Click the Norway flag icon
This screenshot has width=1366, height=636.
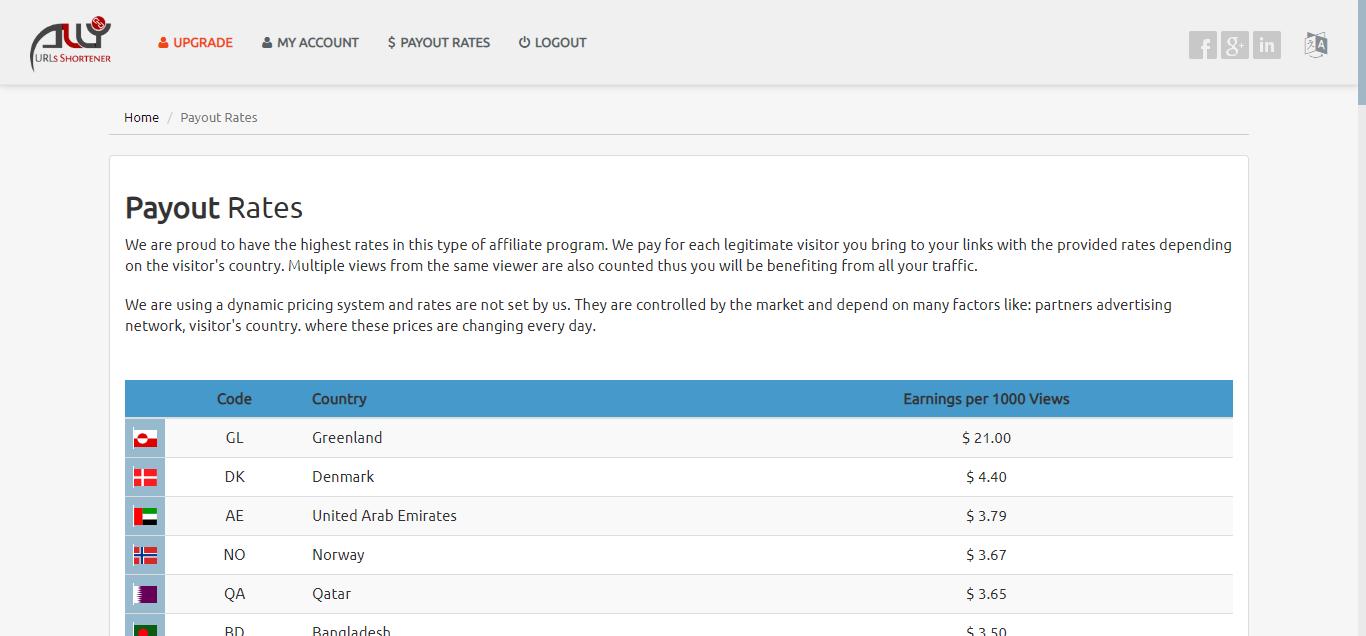(x=145, y=555)
